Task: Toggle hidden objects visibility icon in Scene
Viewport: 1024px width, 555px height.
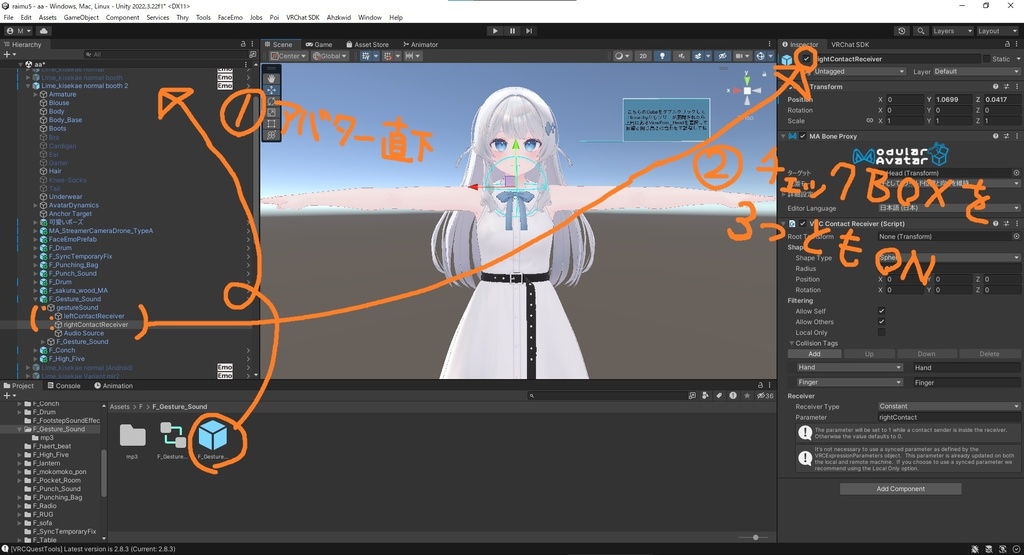Action: tap(722, 56)
